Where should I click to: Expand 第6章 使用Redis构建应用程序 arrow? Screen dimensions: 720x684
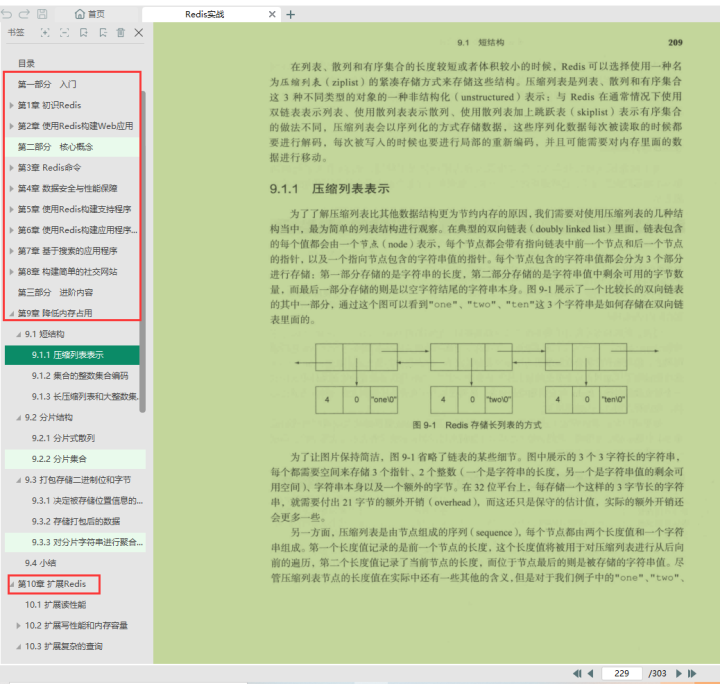click(11, 230)
